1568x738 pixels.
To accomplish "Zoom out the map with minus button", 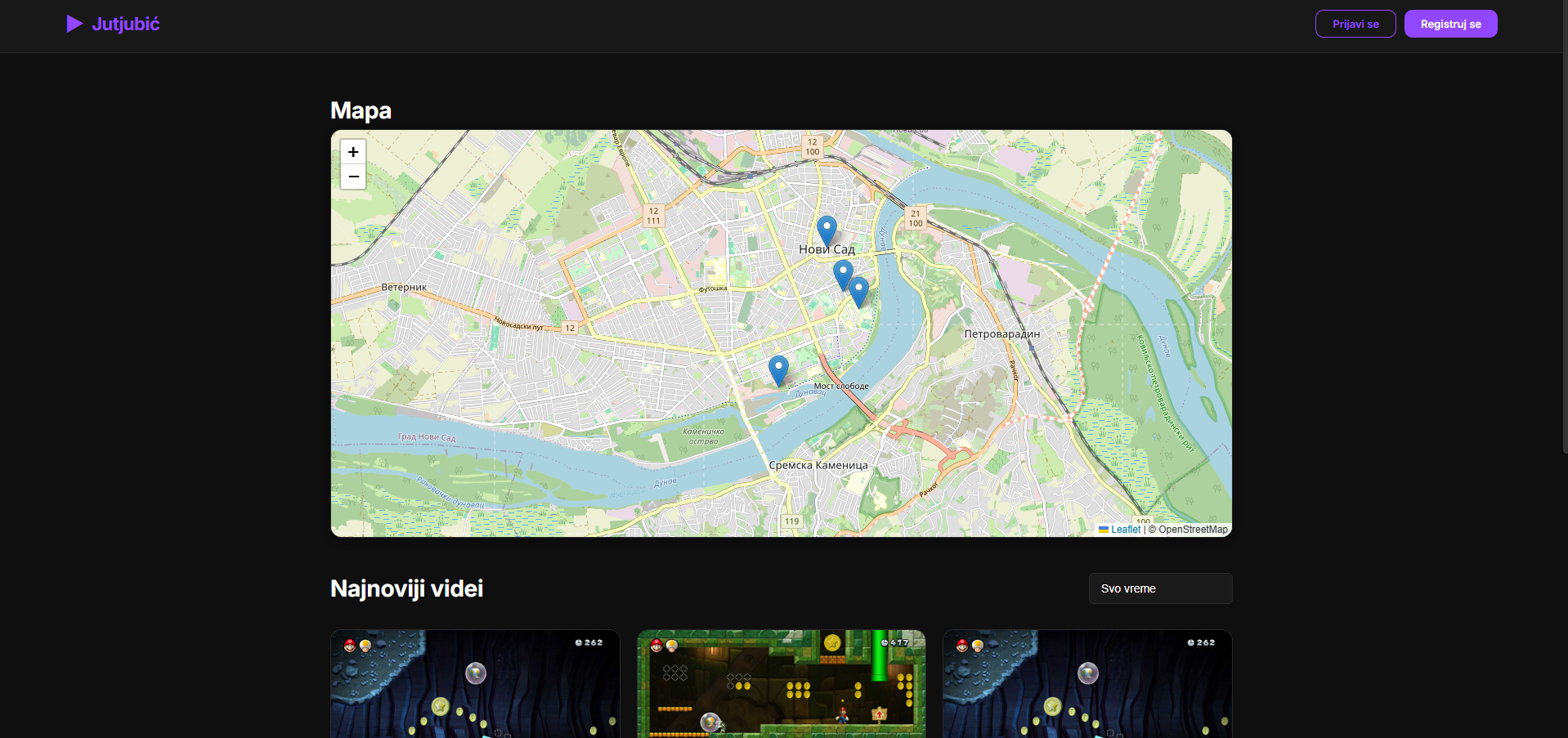I will (353, 177).
